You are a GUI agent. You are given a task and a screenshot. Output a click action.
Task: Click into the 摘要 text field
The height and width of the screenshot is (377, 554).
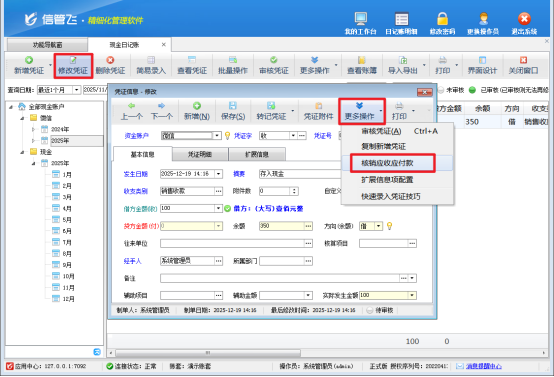click(300, 174)
